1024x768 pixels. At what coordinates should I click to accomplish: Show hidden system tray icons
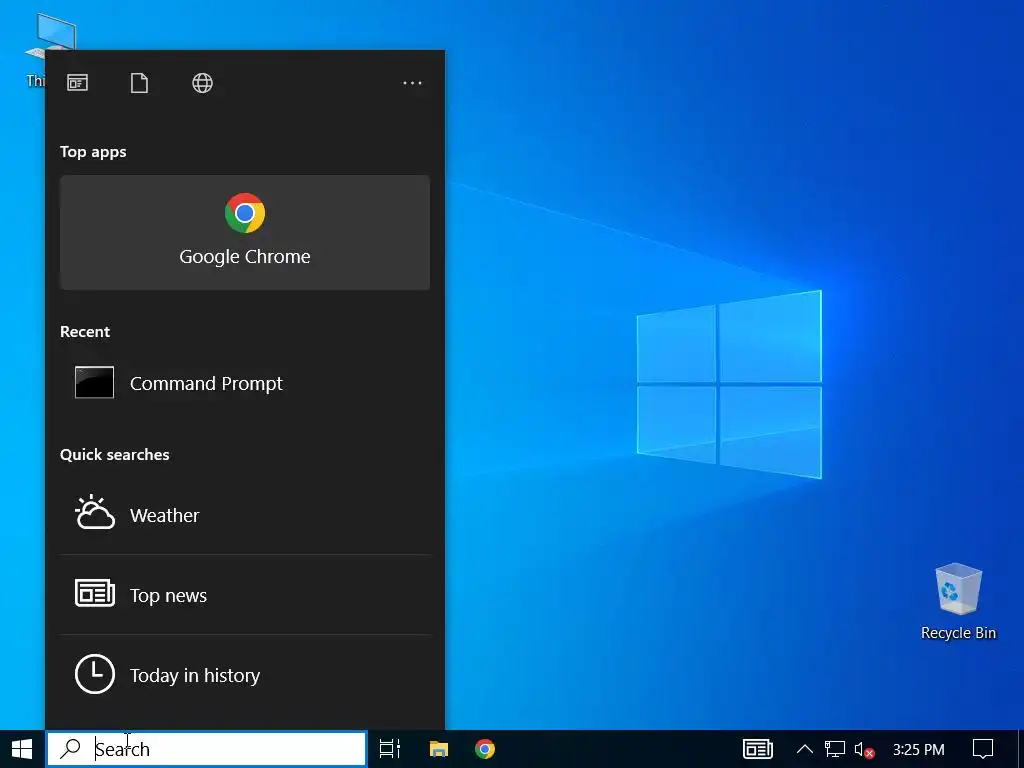(805, 749)
